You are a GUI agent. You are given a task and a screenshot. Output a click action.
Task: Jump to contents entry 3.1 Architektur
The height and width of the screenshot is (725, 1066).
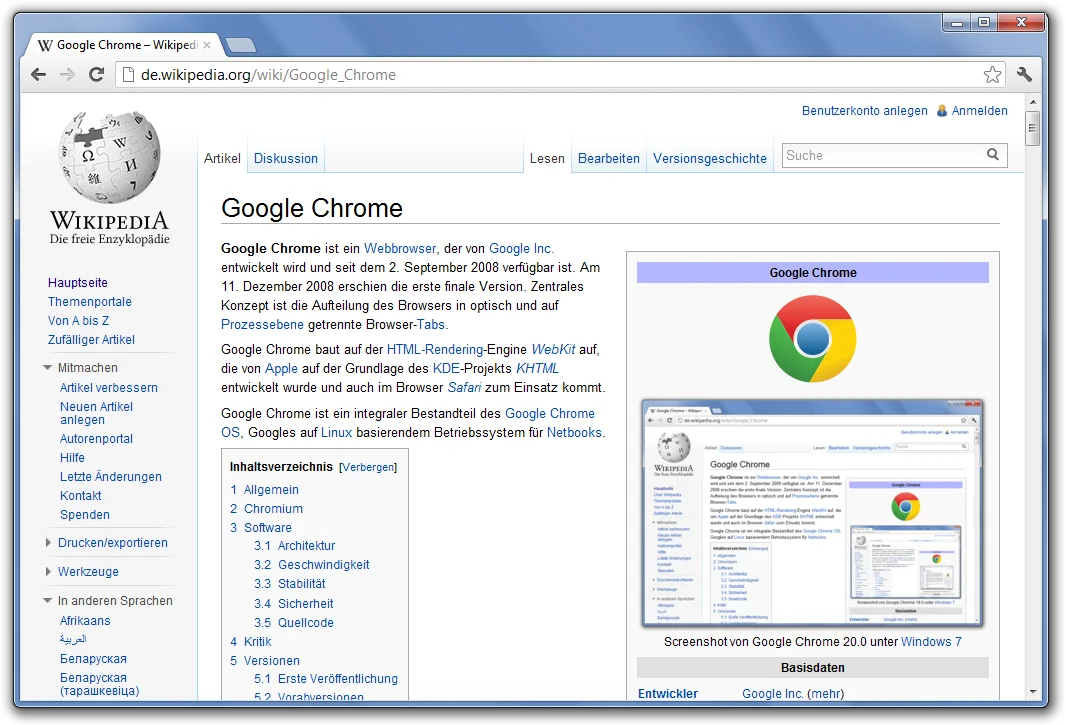pyautogui.click(x=294, y=545)
